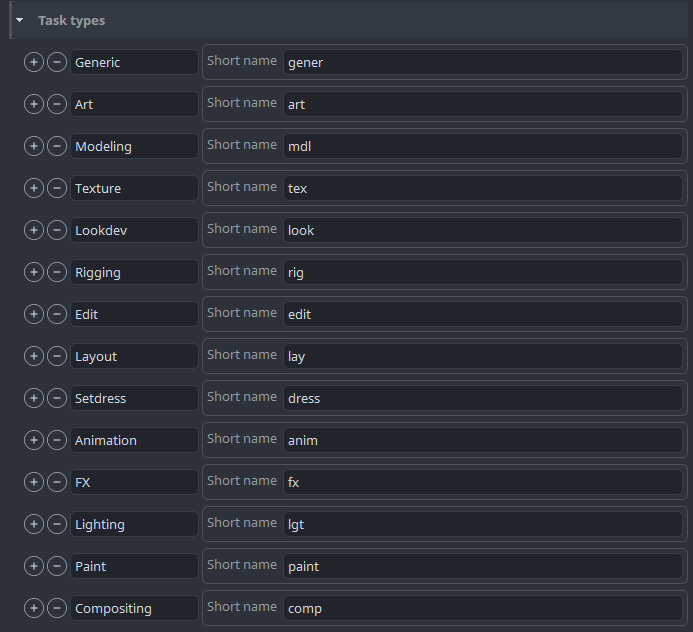
Task: Remove the Art task type row
Action: [x=57, y=104]
